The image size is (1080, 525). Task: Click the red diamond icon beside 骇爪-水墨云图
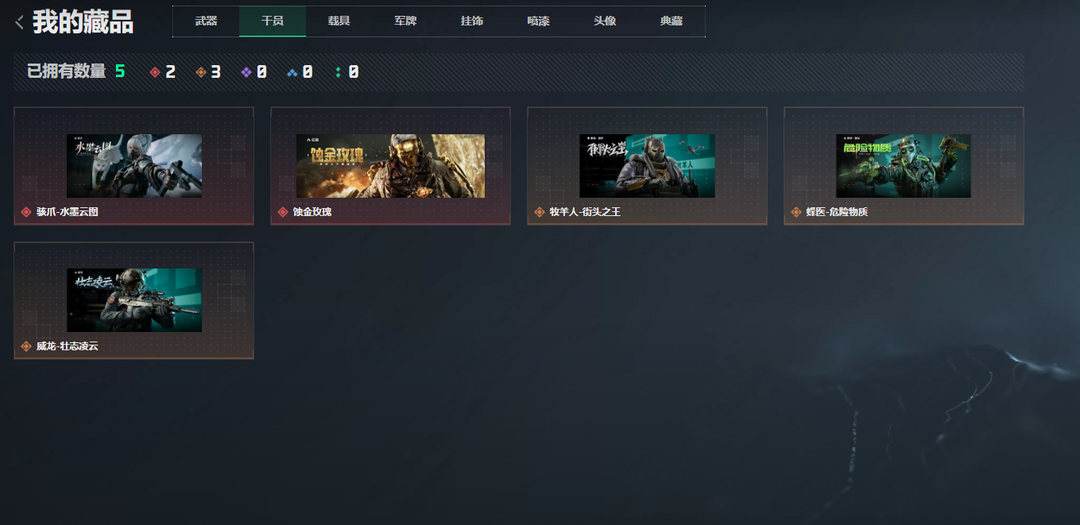[x=26, y=212]
